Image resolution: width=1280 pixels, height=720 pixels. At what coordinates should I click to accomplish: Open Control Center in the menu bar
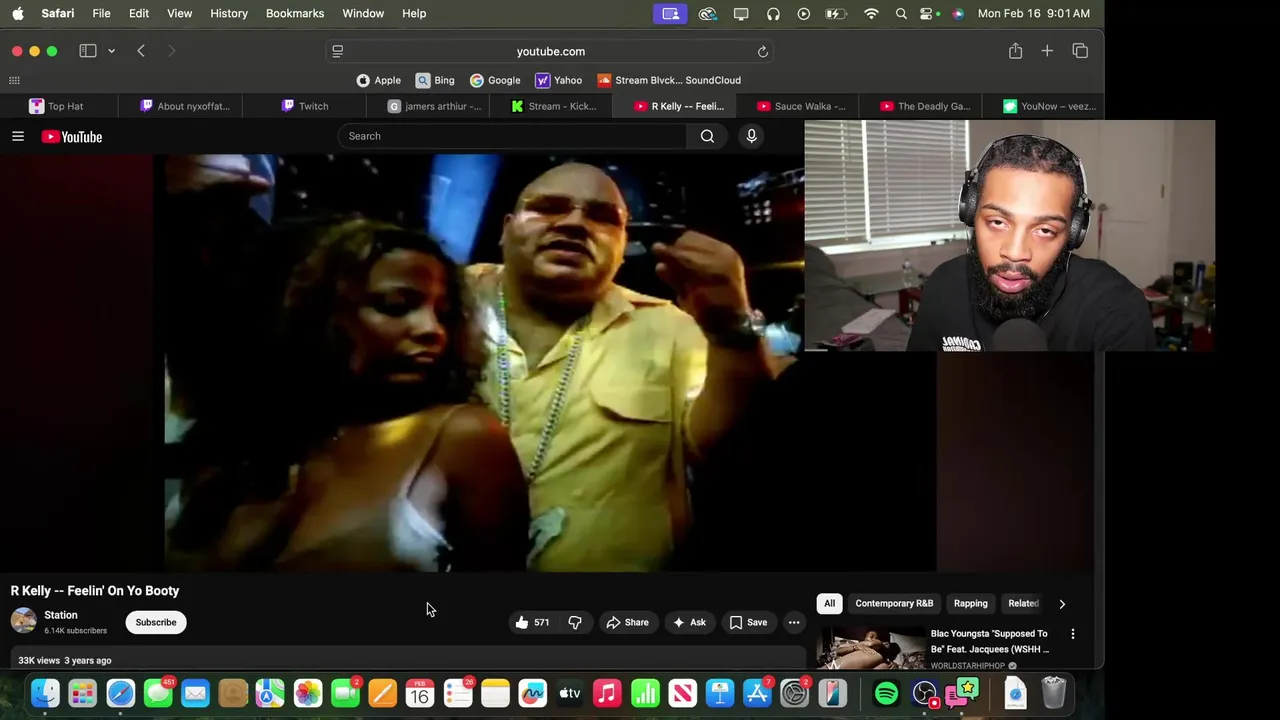(928, 13)
